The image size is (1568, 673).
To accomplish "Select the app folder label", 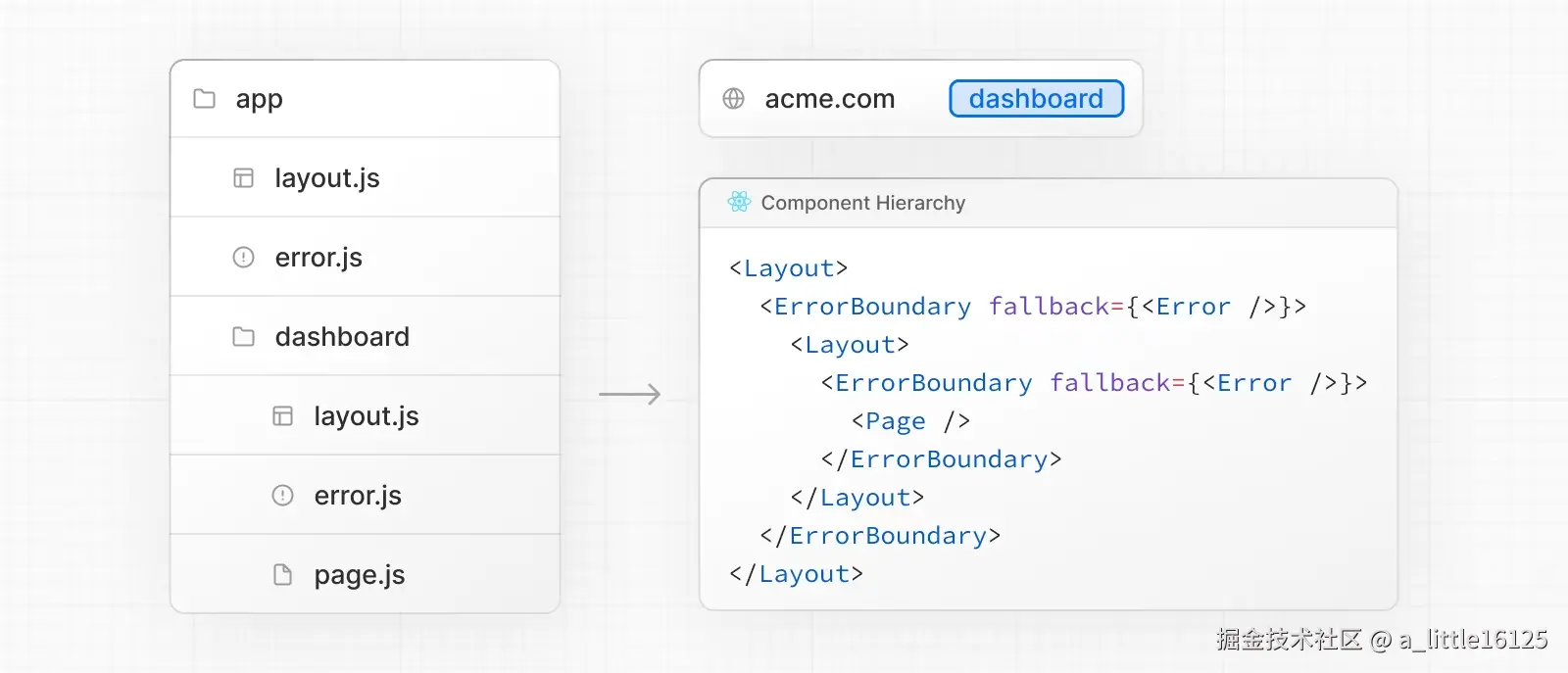I will pyautogui.click(x=259, y=99).
